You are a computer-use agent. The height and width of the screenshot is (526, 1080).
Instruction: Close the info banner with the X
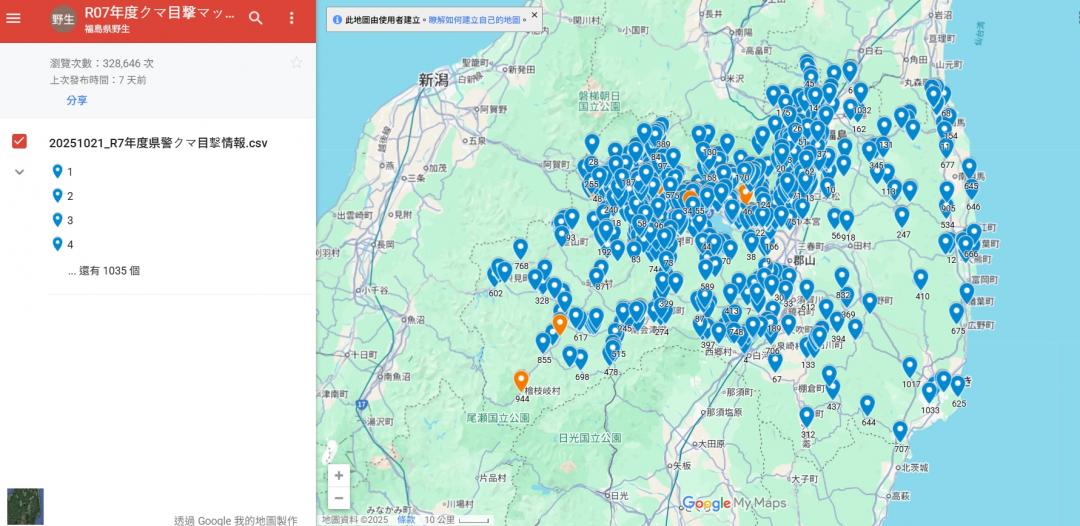pos(534,16)
